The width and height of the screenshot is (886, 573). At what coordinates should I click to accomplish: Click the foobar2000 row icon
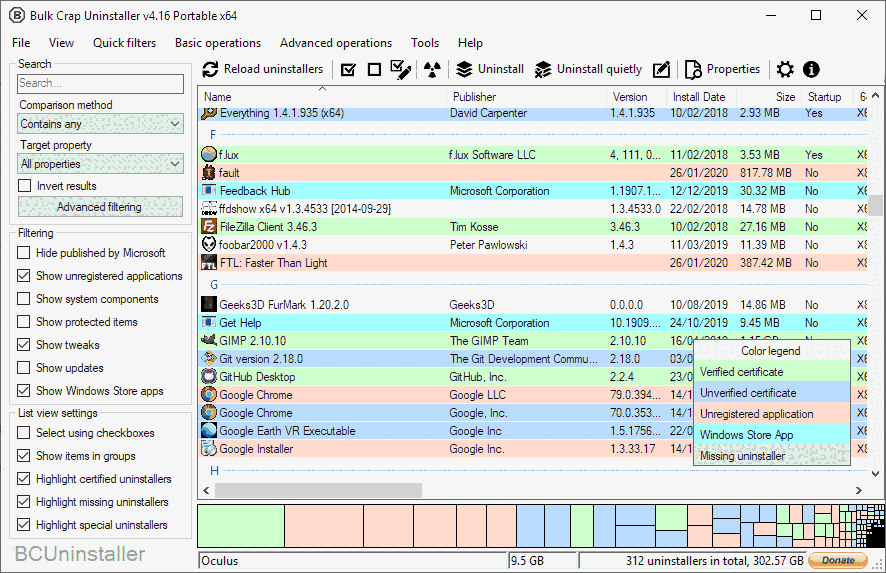209,245
